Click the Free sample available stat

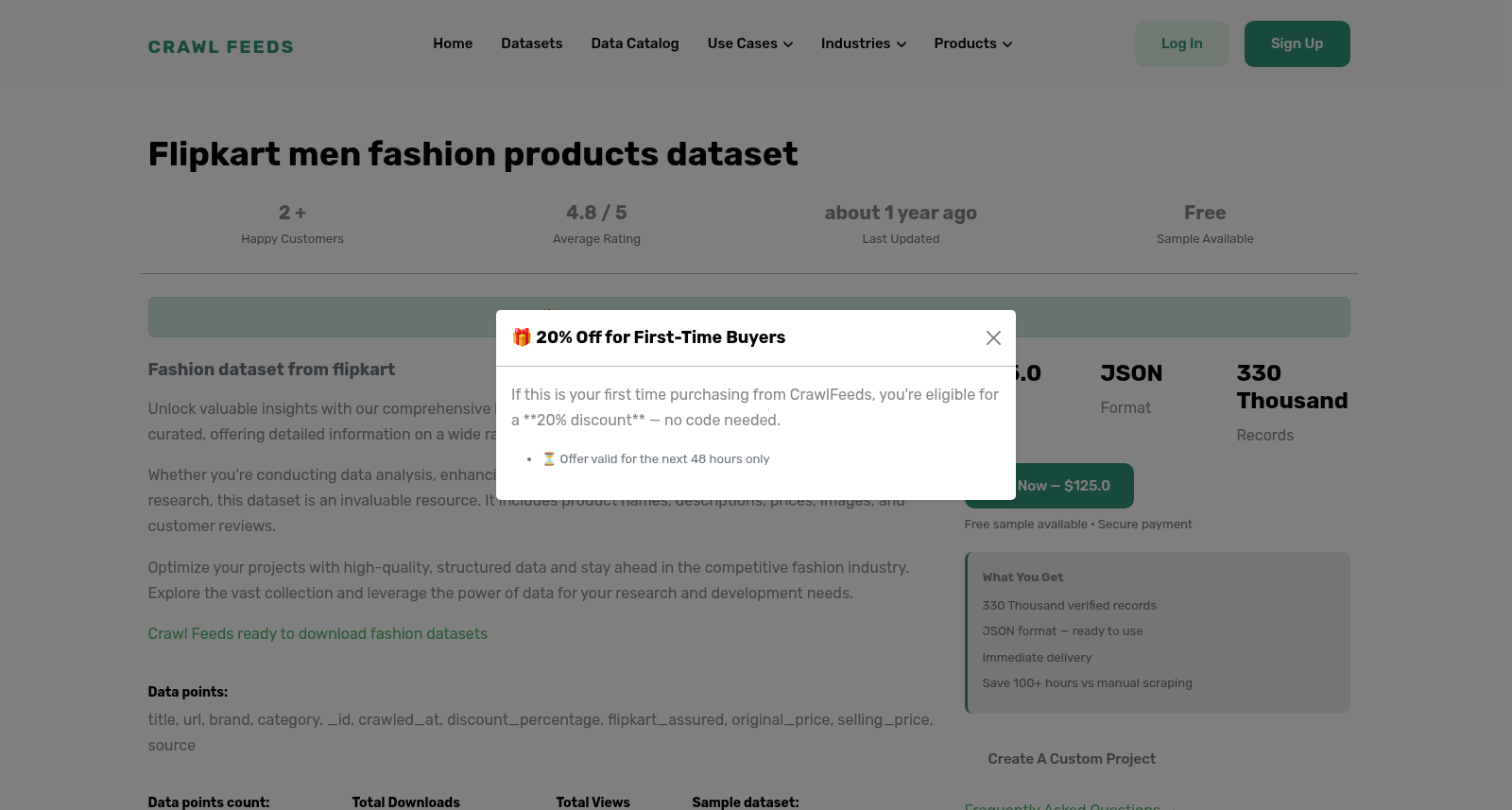1205,213
